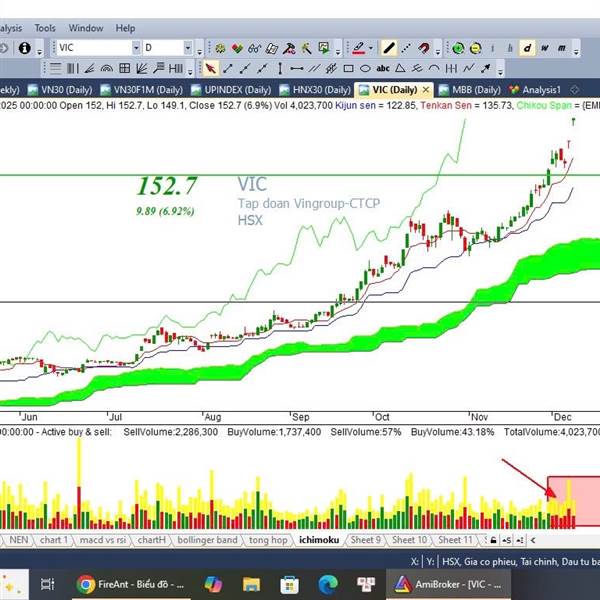Click the binoculars explore icon
This screenshot has width=600, height=600.
coord(254,48)
